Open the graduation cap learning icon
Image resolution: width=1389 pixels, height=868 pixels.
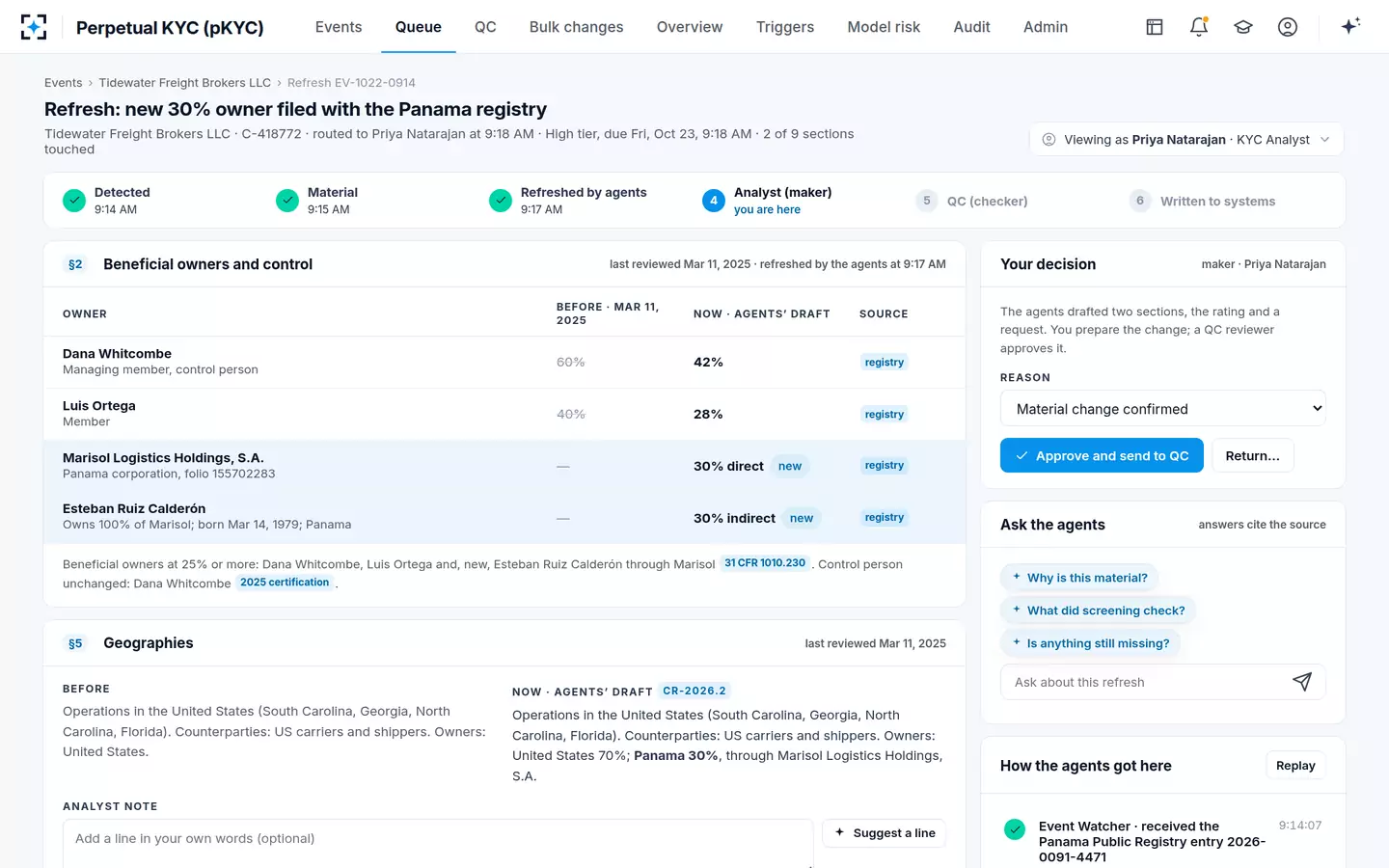[x=1243, y=27]
